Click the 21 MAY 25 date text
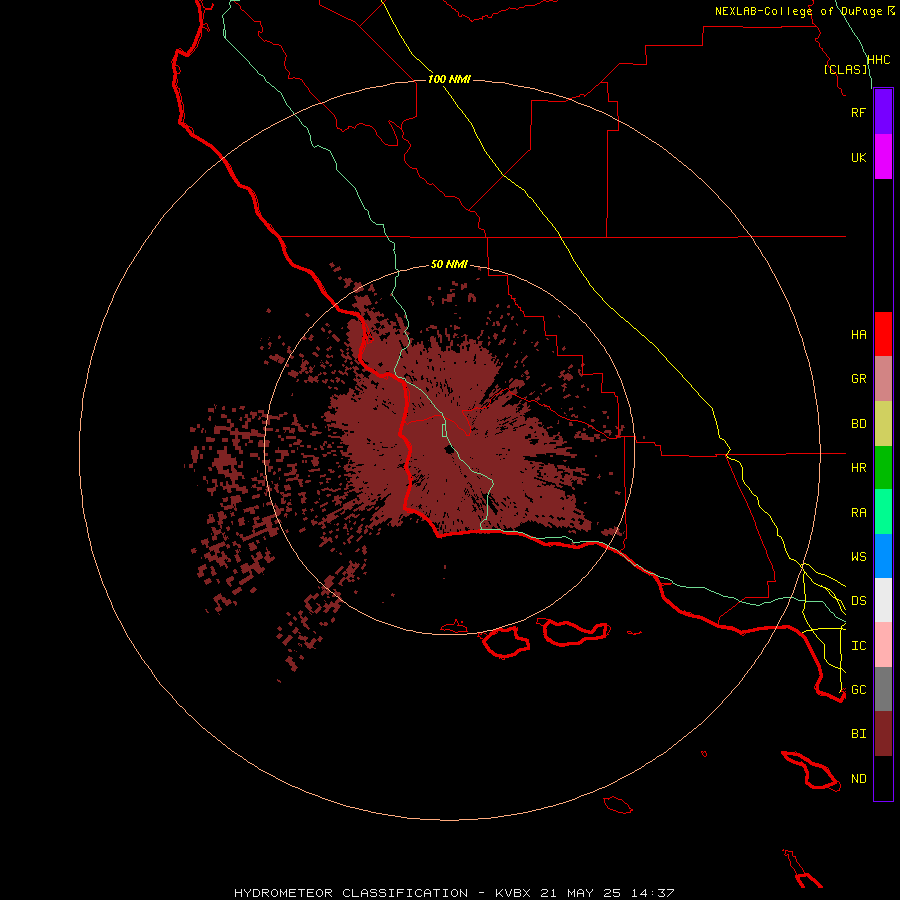The height and width of the screenshot is (900, 900). tap(580, 893)
